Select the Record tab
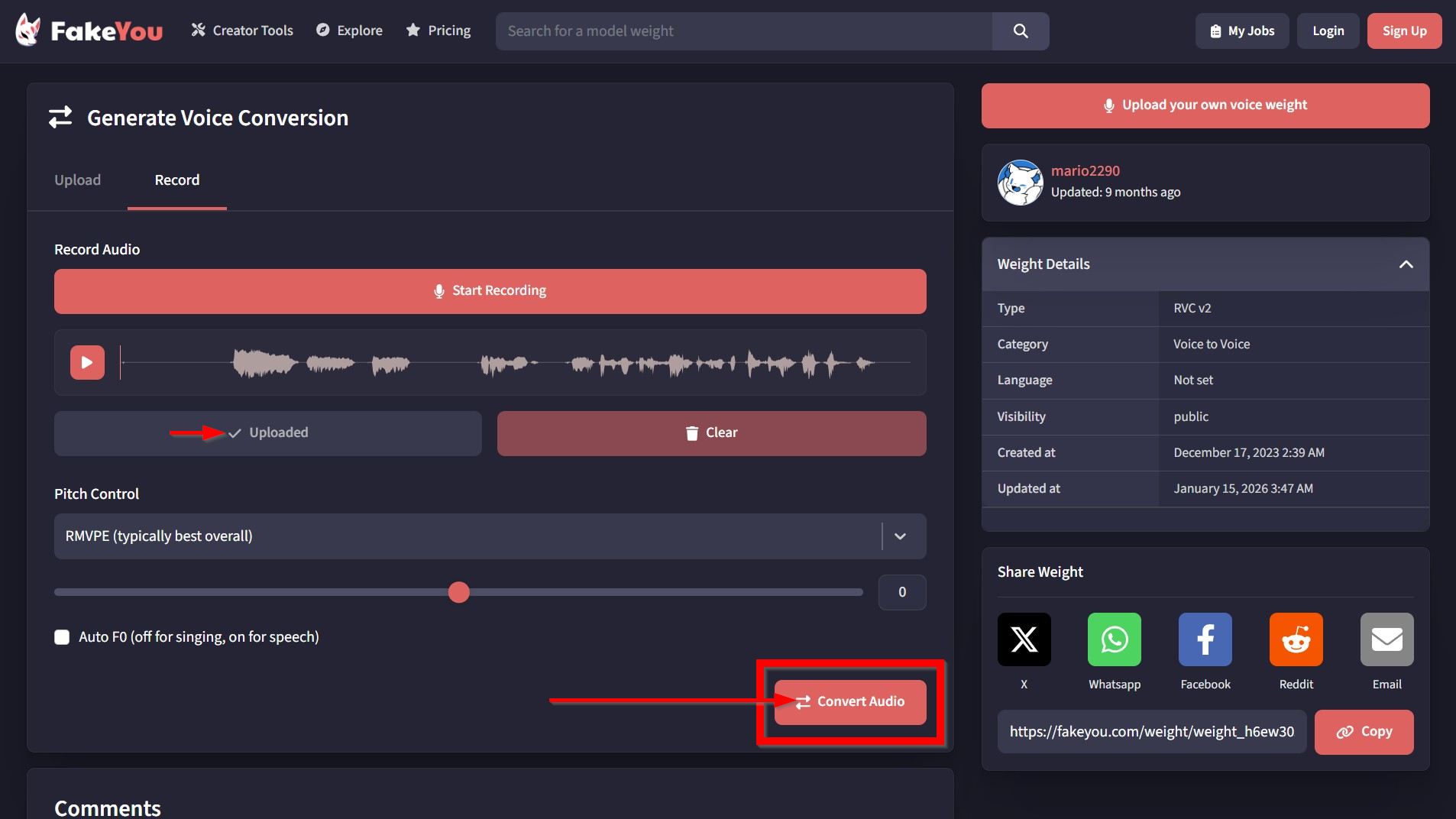The height and width of the screenshot is (819, 1456). pos(177,180)
